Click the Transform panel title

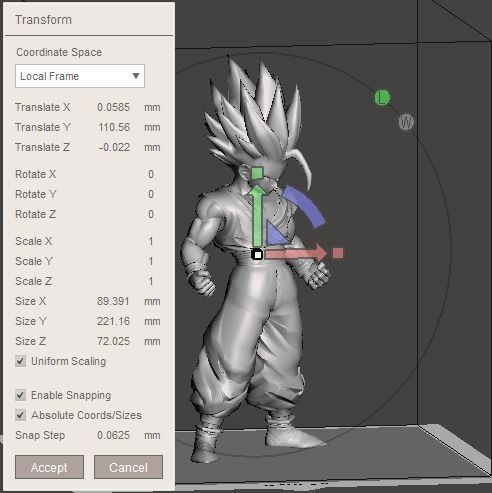(43, 20)
